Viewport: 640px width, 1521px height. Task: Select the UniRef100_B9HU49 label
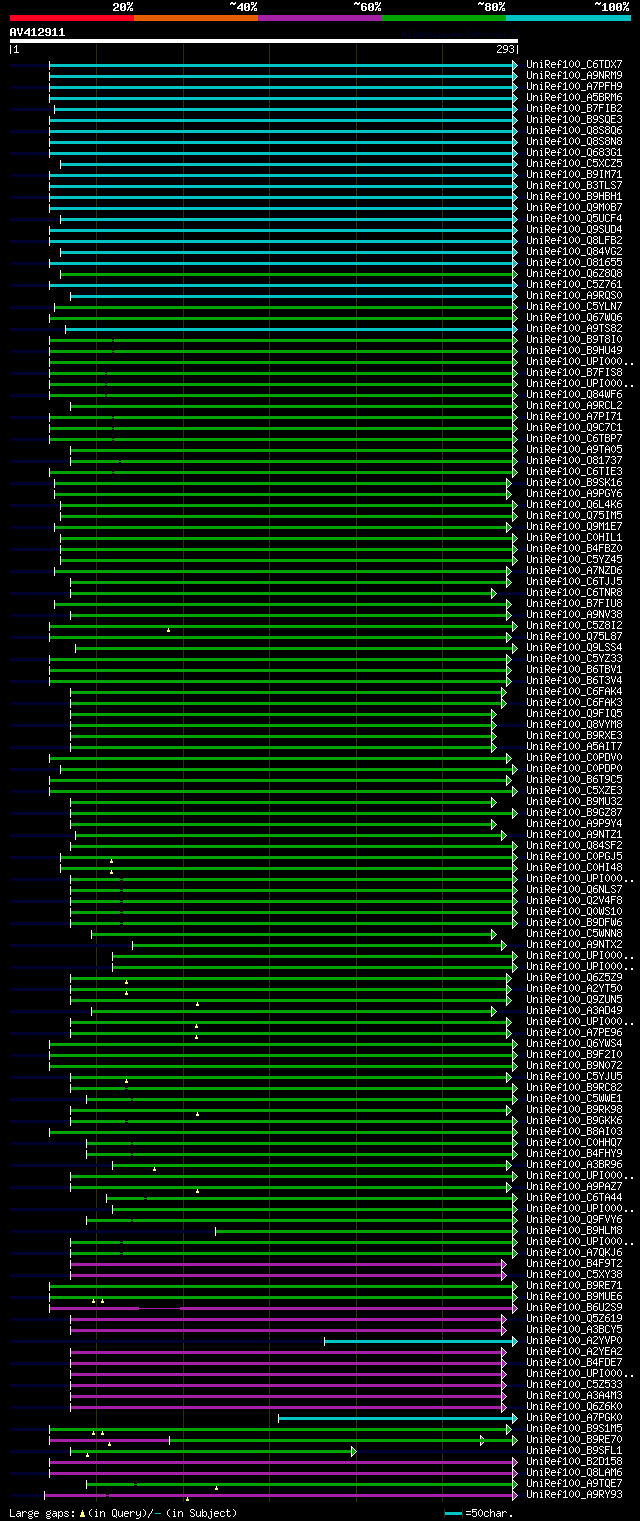(574, 350)
